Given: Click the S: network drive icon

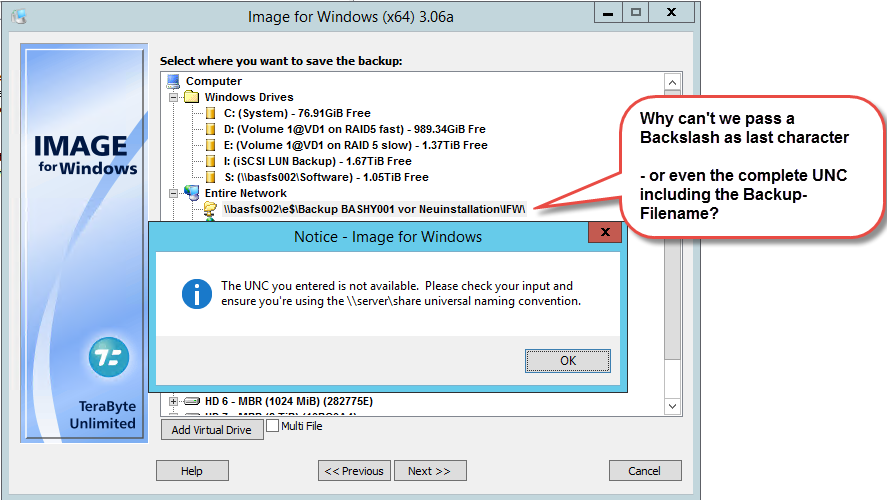Looking at the screenshot, I should coord(210,177).
